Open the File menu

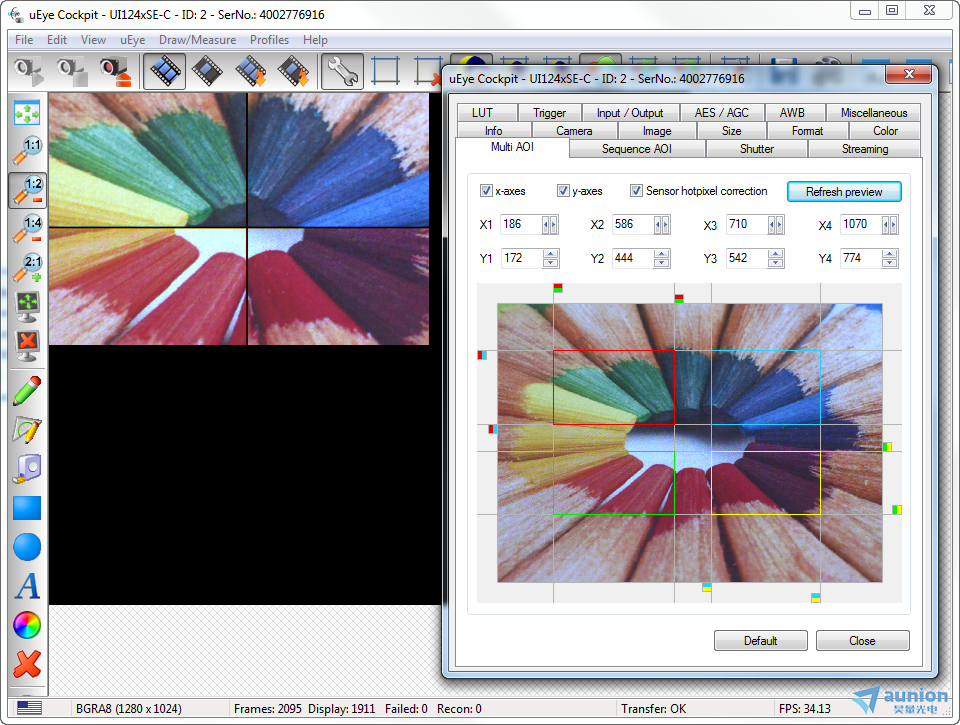tap(24, 40)
